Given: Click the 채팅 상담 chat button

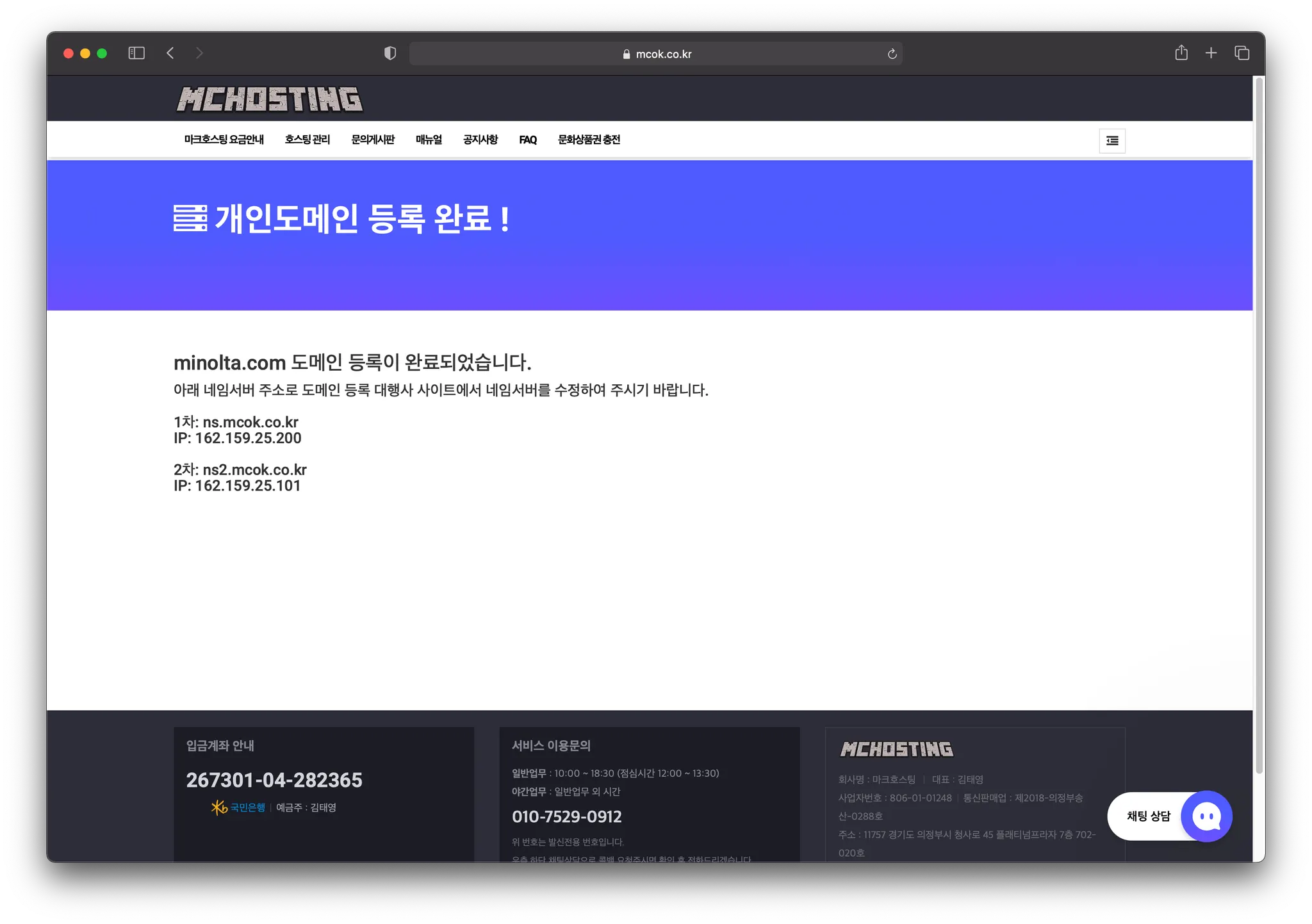Looking at the screenshot, I should click(x=1148, y=816).
